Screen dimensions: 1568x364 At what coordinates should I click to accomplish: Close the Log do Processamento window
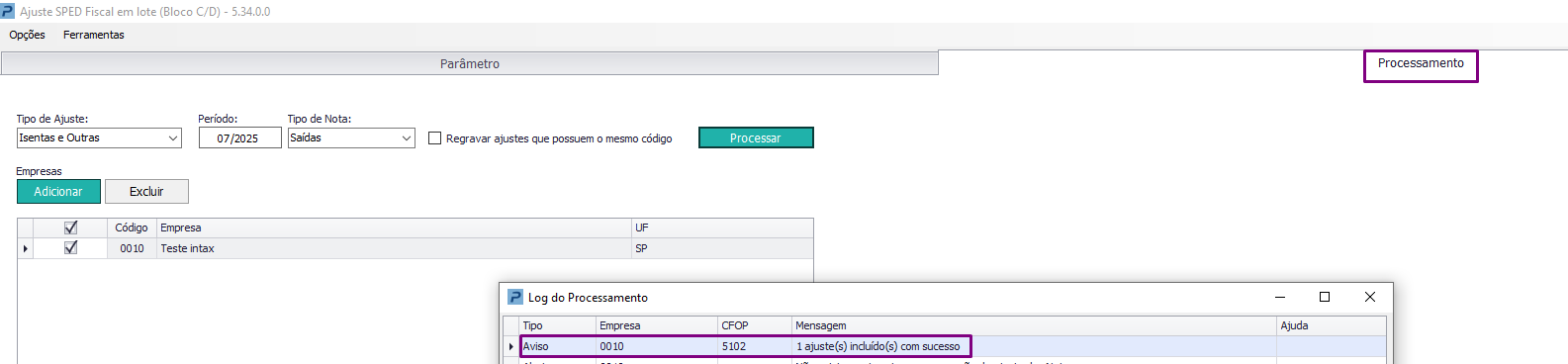1370,297
